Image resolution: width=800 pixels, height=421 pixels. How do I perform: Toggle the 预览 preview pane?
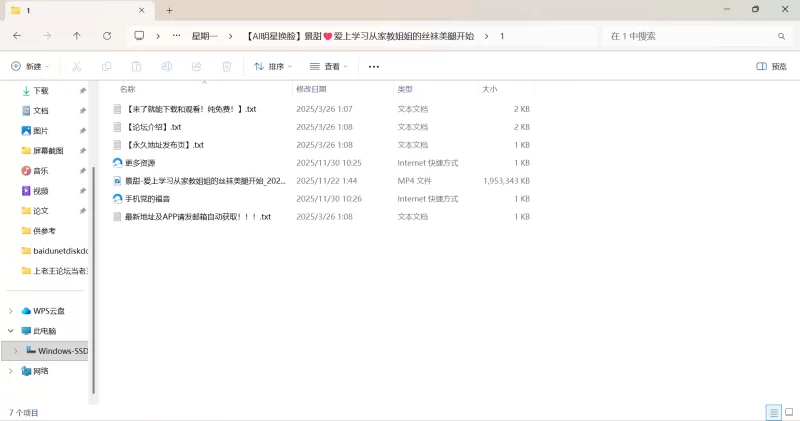(x=771, y=67)
